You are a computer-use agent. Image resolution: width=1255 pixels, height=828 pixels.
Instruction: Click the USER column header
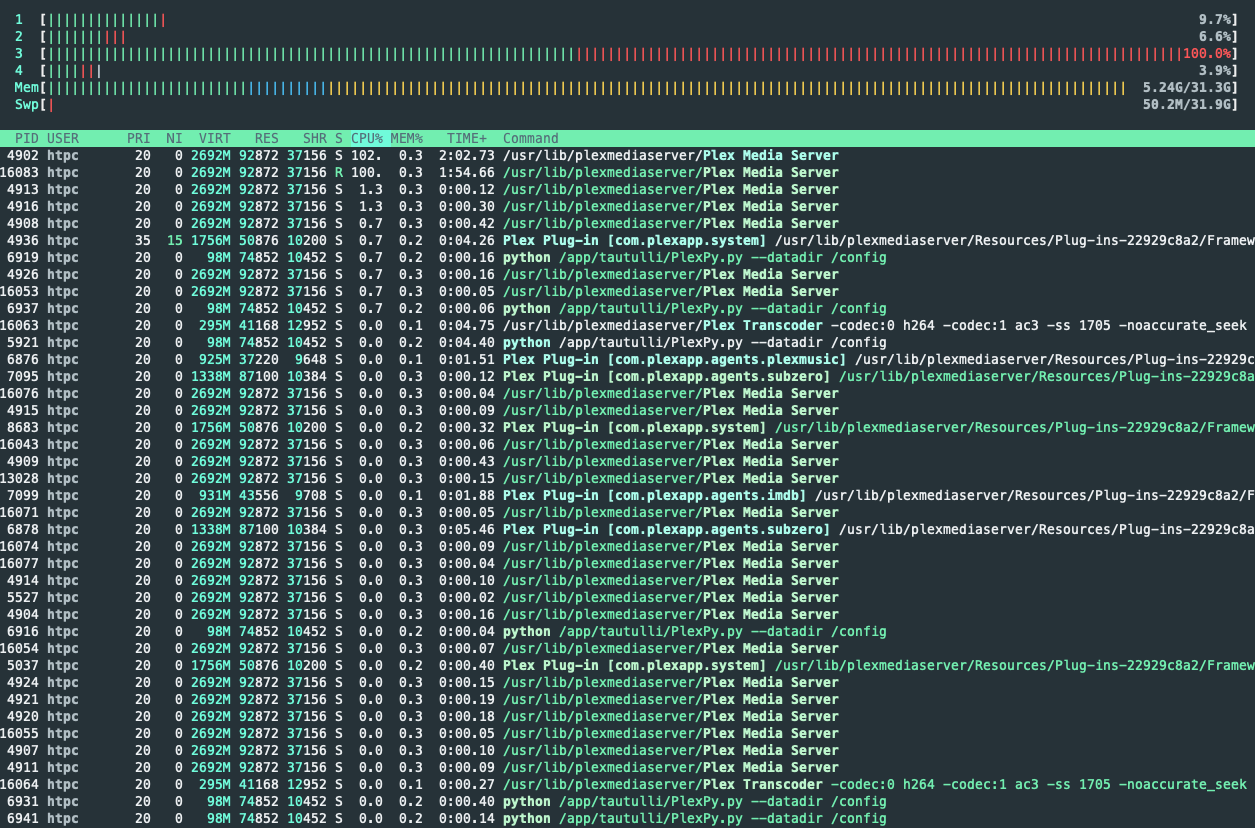(x=63, y=138)
